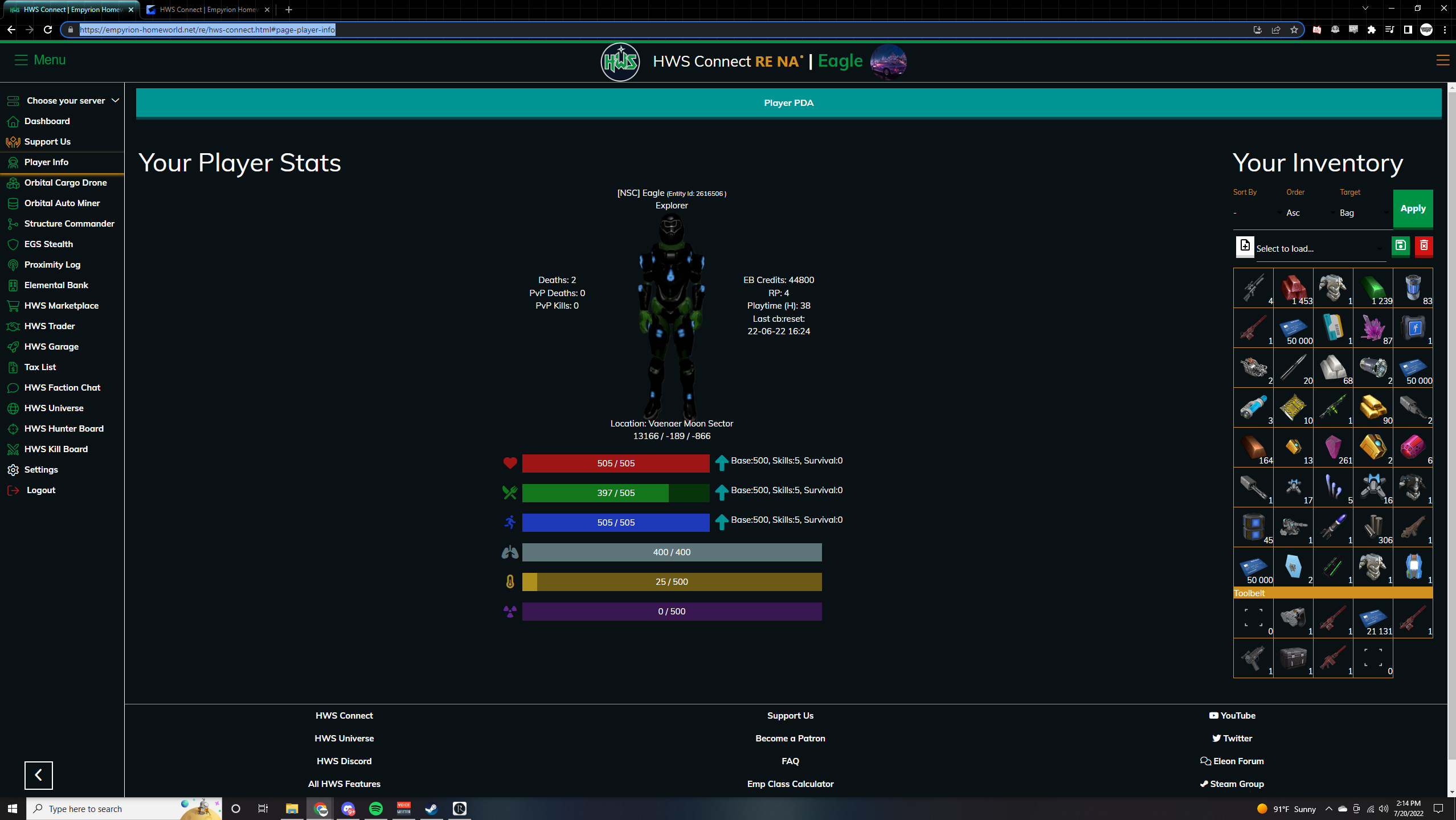Expand Choose your server dropdown
This screenshot has height=820, width=1456.
(x=66, y=101)
